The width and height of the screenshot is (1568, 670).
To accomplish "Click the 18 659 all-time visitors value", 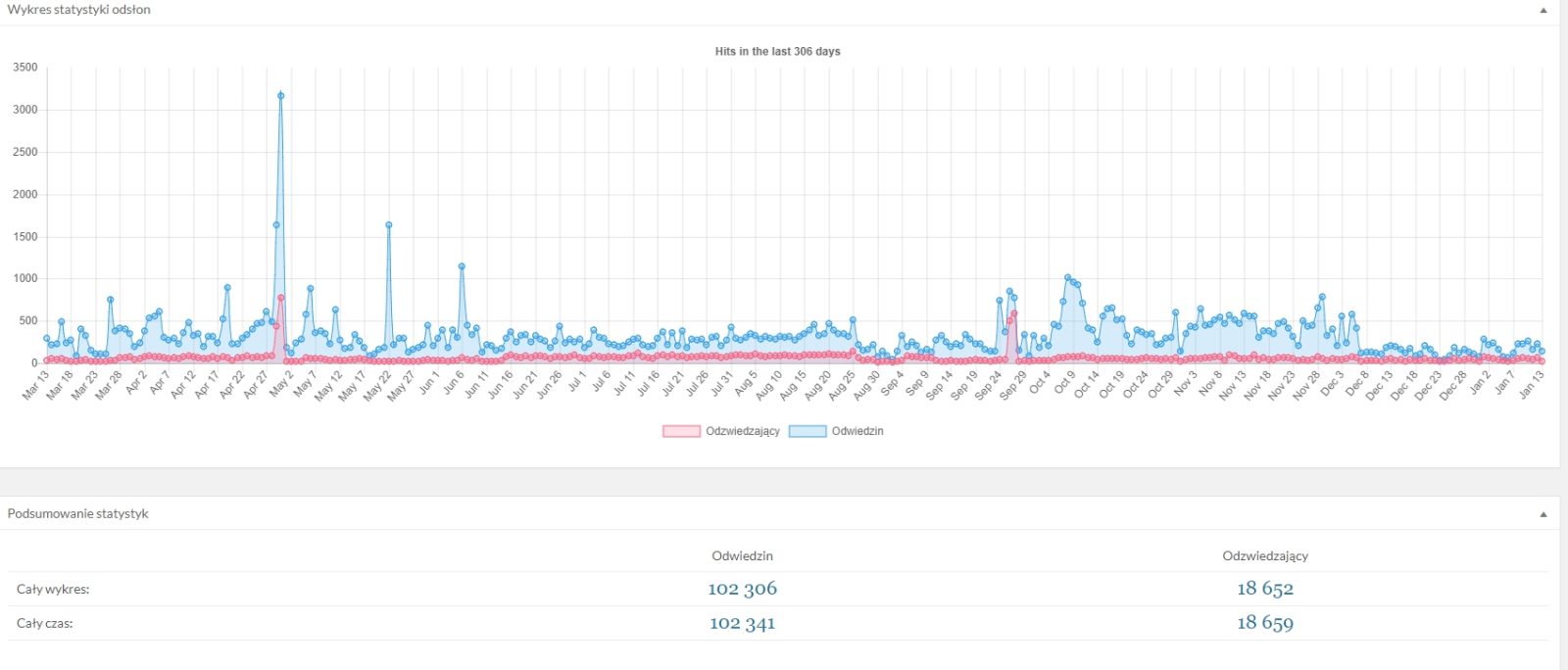I will [x=1265, y=623].
